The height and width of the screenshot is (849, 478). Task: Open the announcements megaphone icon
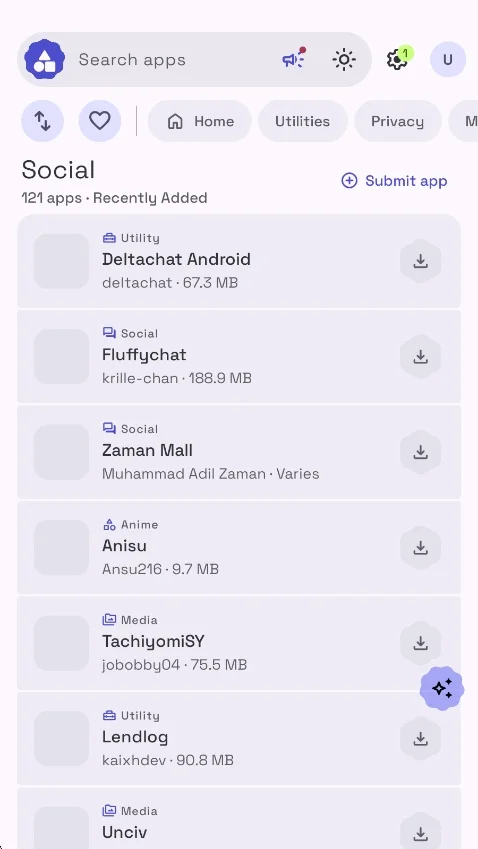click(294, 59)
